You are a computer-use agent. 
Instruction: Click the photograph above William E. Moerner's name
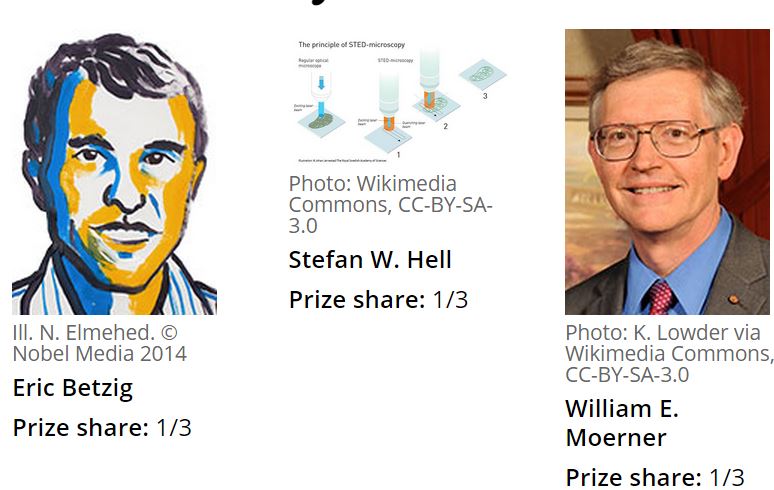[x=667, y=172]
